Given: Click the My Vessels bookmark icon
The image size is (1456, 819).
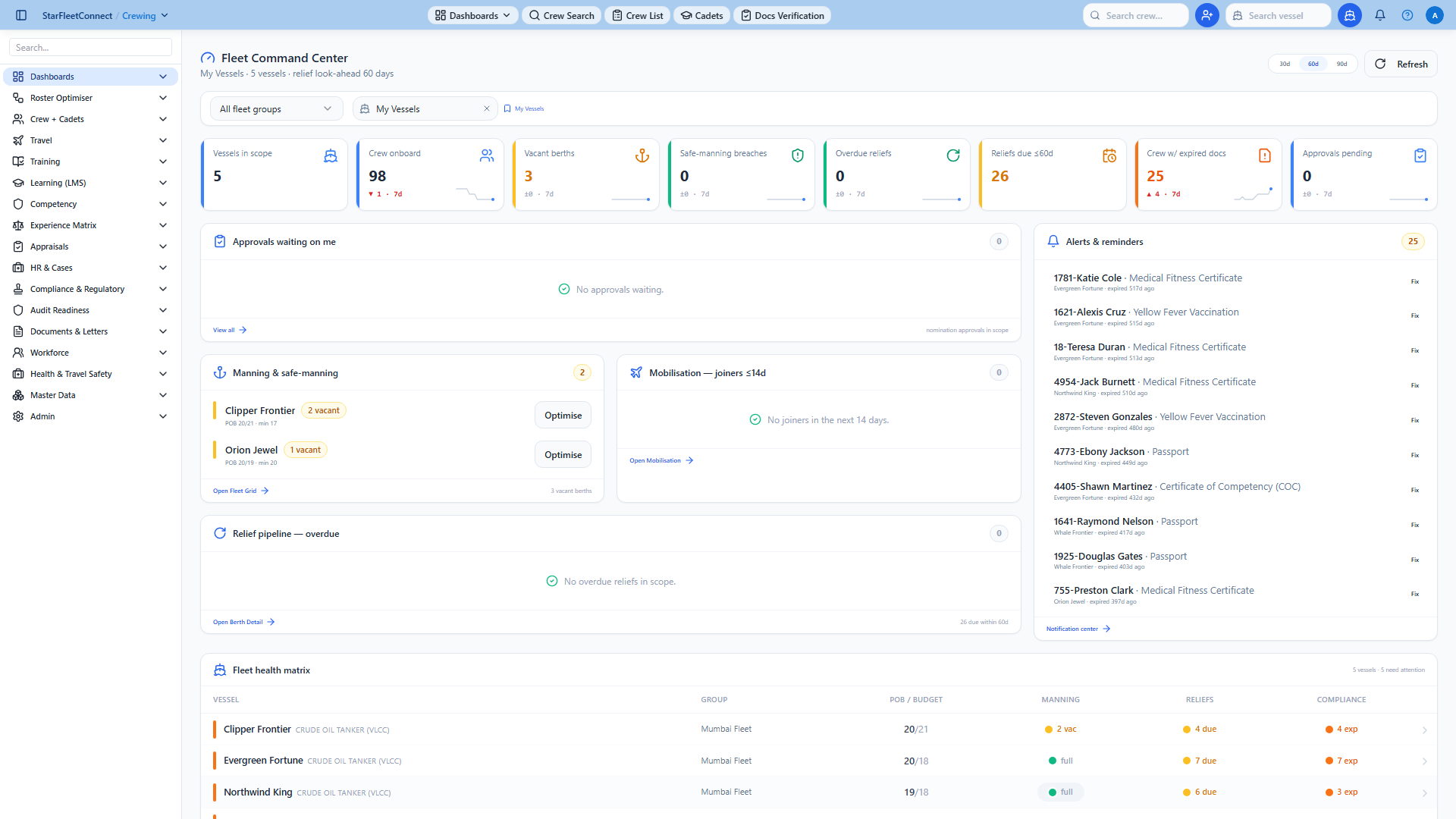Looking at the screenshot, I should point(507,108).
